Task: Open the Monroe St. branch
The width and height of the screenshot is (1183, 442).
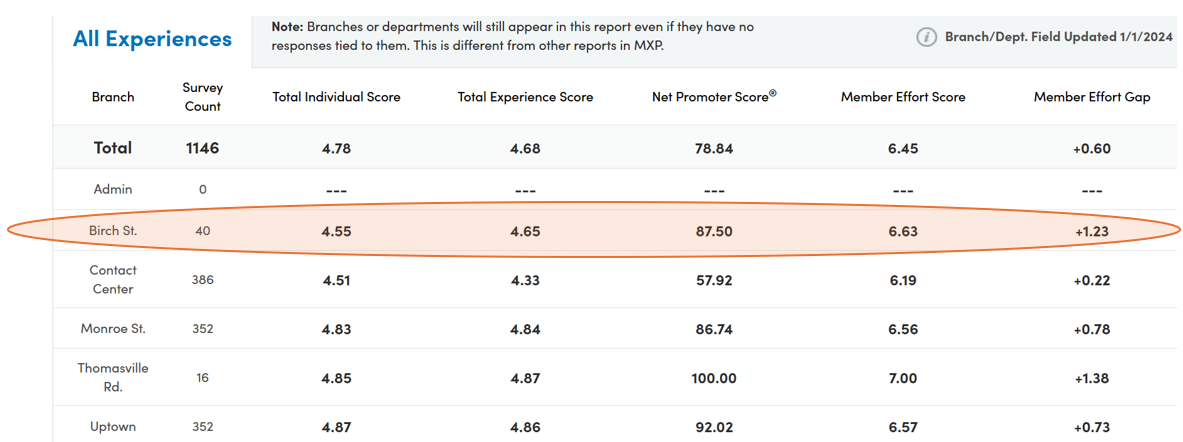Action: coord(113,329)
